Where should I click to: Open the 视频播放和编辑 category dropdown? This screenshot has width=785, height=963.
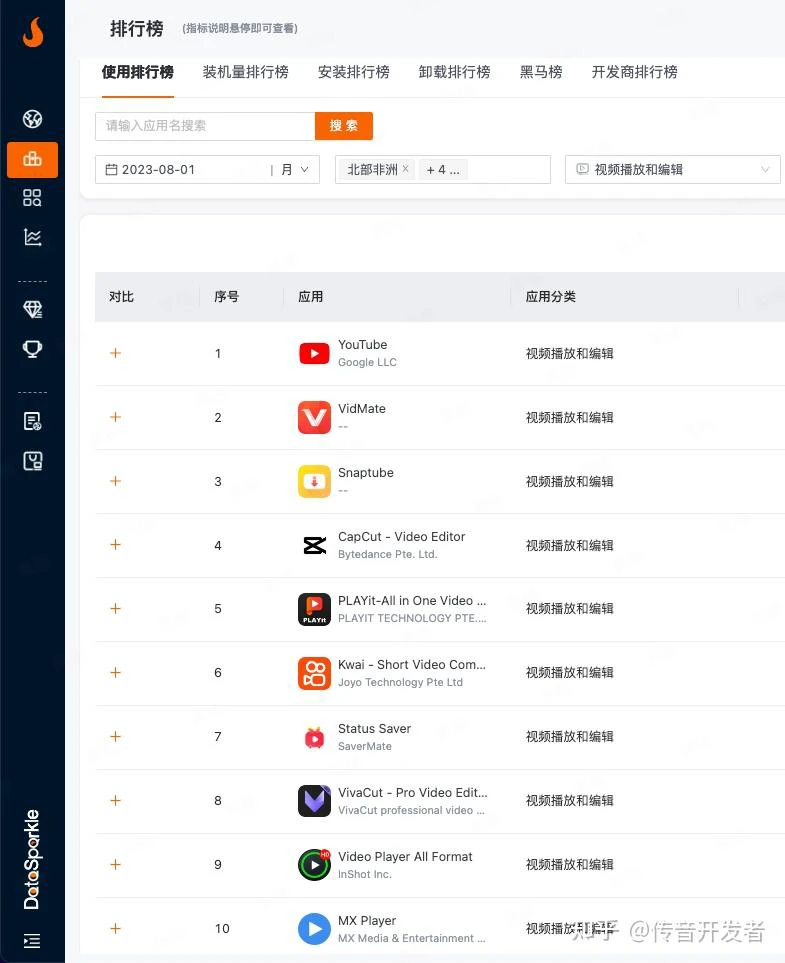(673, 170)
